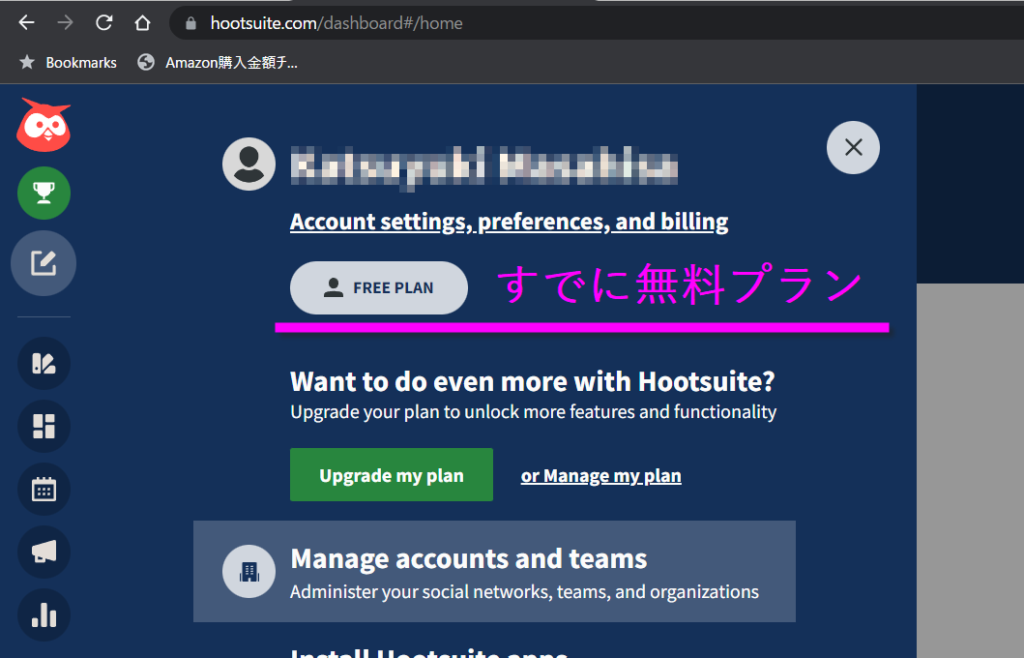Click 'Upgrade your plan to unlock more features' text
1024x658 pixels.
pos(534,413)
